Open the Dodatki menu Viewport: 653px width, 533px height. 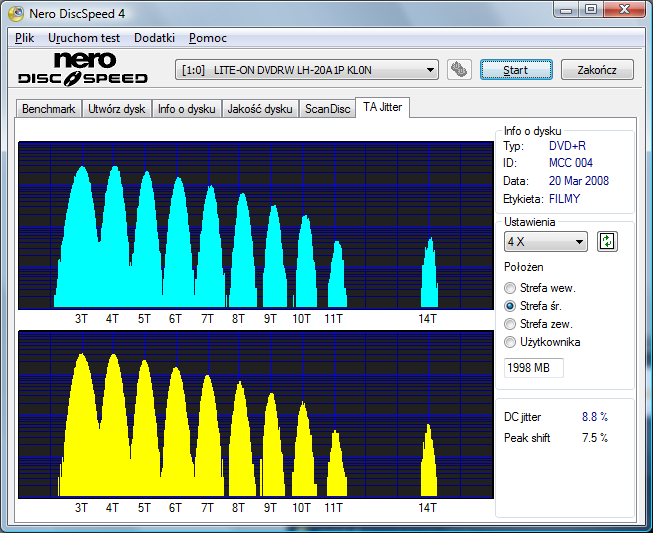(x=154, y=38)
